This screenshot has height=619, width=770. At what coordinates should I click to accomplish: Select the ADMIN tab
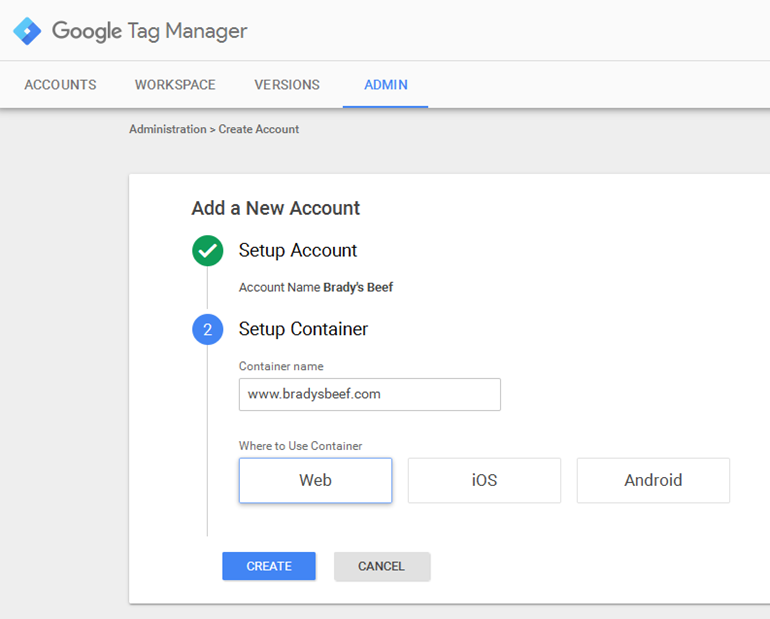[x=385, y=85]
